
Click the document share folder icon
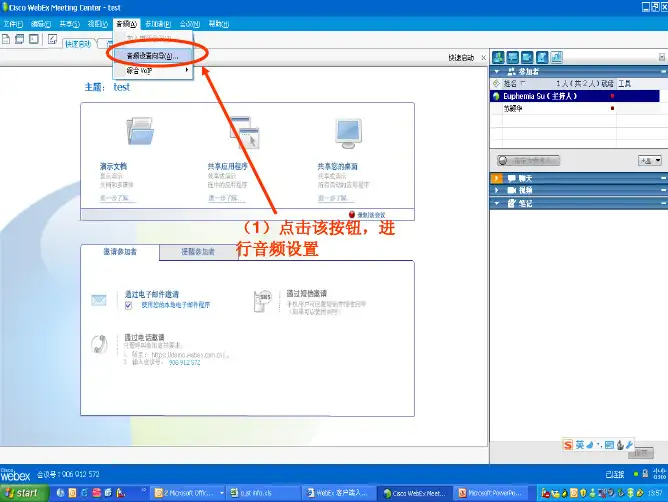click(x=139, y=131)
